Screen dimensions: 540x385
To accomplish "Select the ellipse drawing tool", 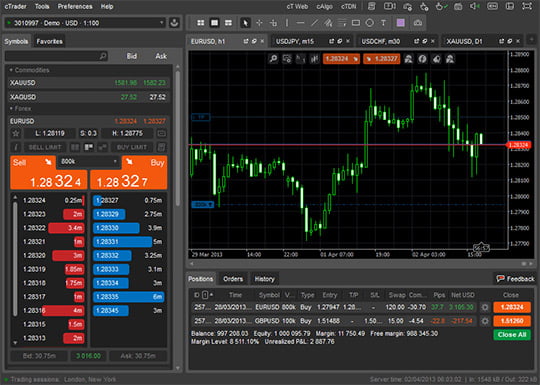I will (370, 23).
